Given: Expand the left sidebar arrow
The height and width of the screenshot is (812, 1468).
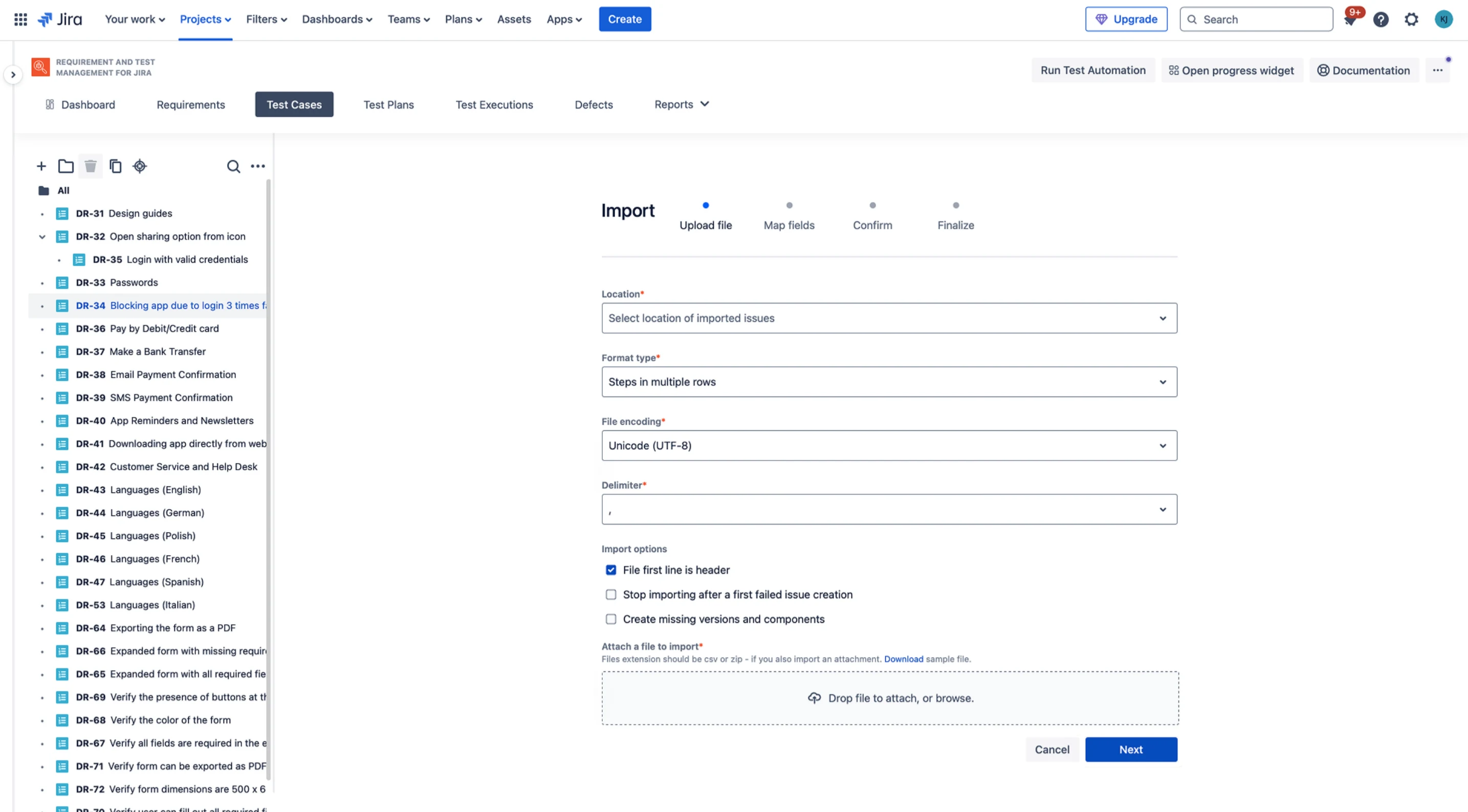Looking at the screenshot, I should [13, 75].
